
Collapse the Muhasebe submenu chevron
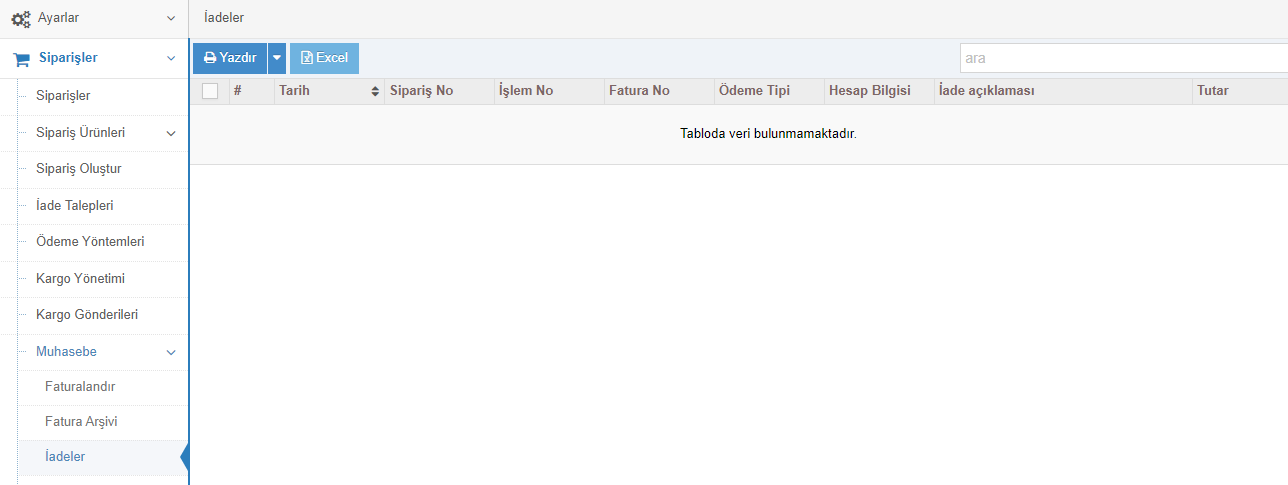tap(171, 352)
